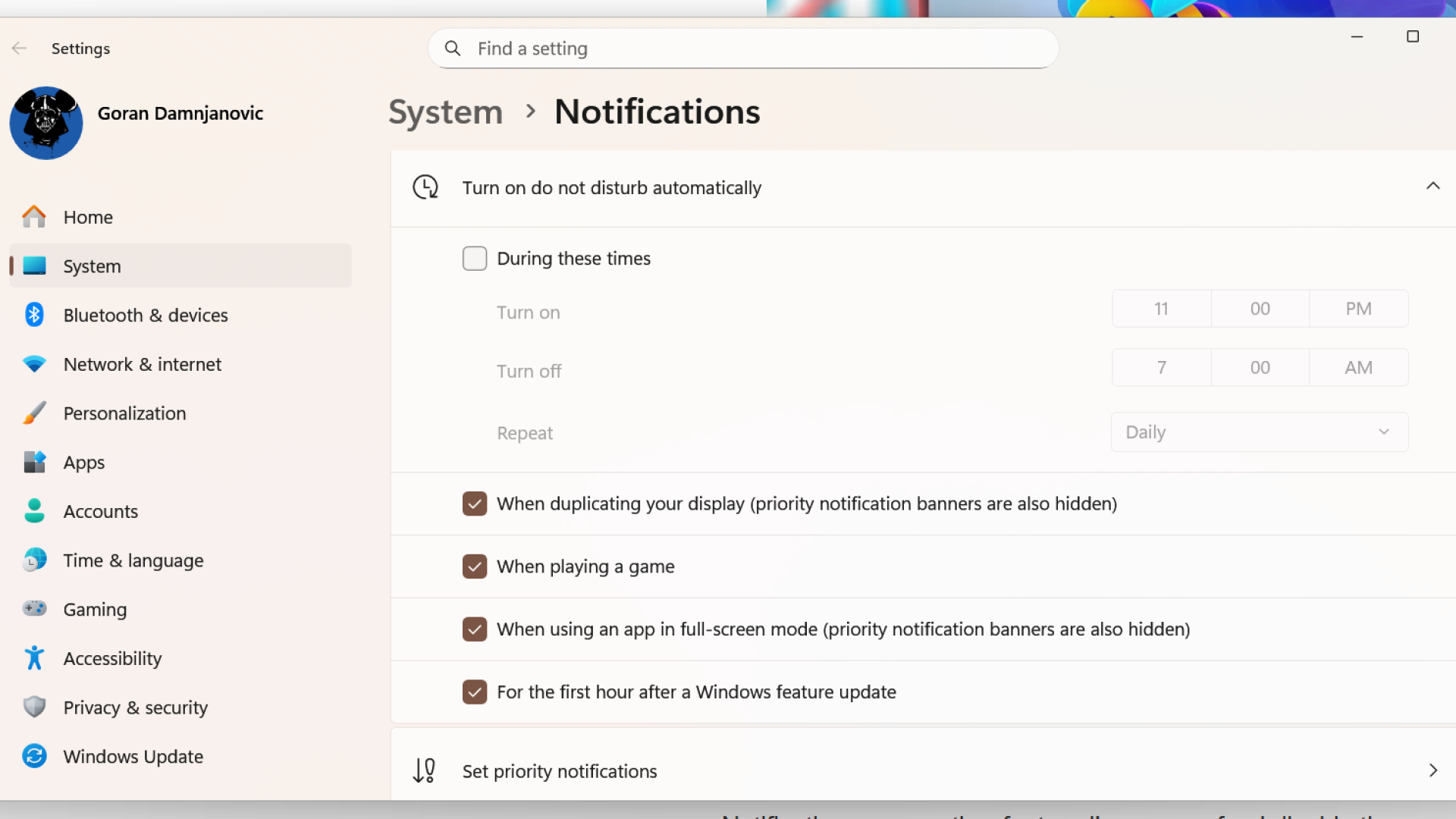Select the Turn off minutes 00 field

(x=1260, y=368)
